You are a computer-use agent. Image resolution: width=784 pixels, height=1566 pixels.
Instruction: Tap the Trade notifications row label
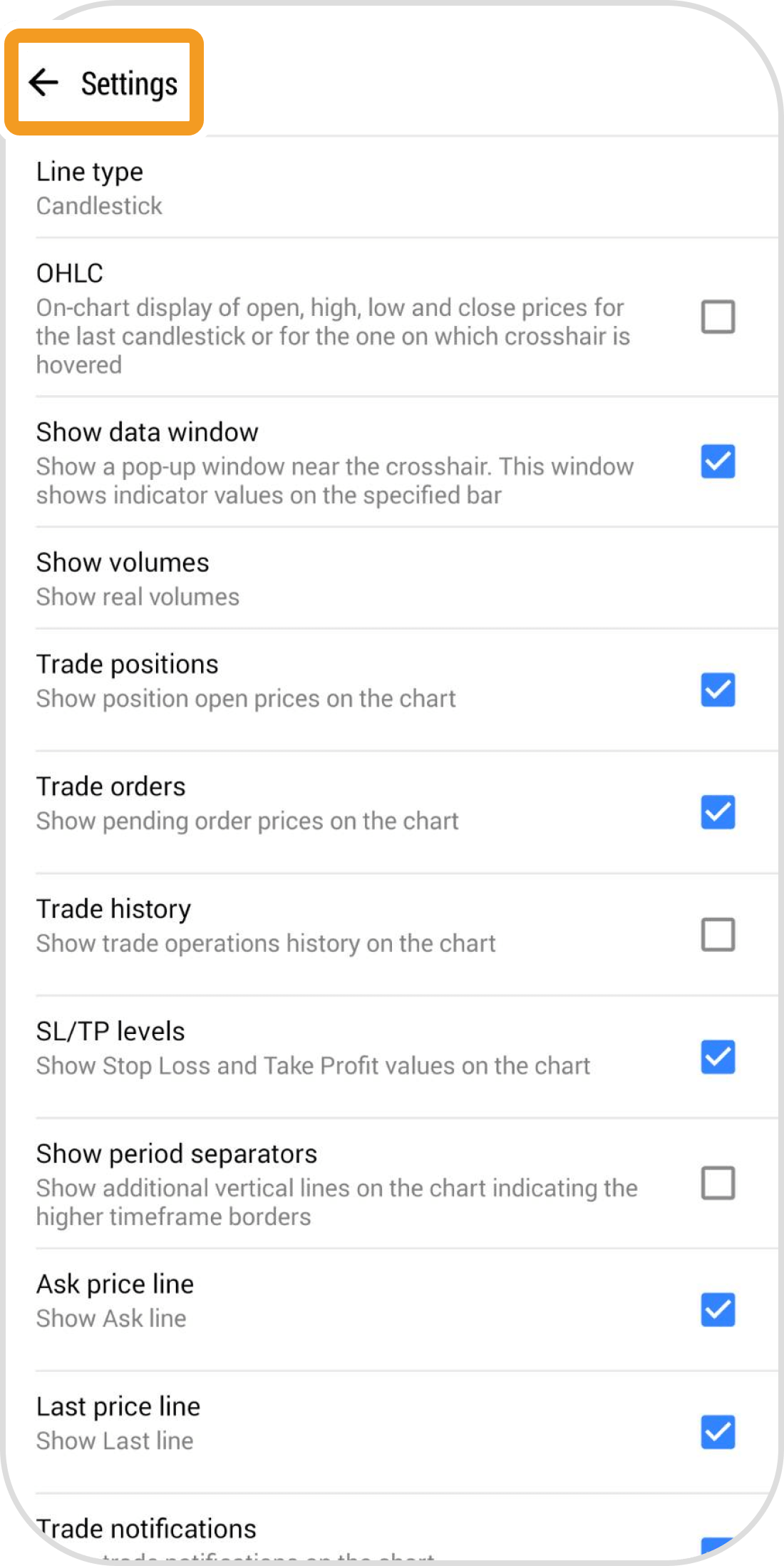(147, 1529)
